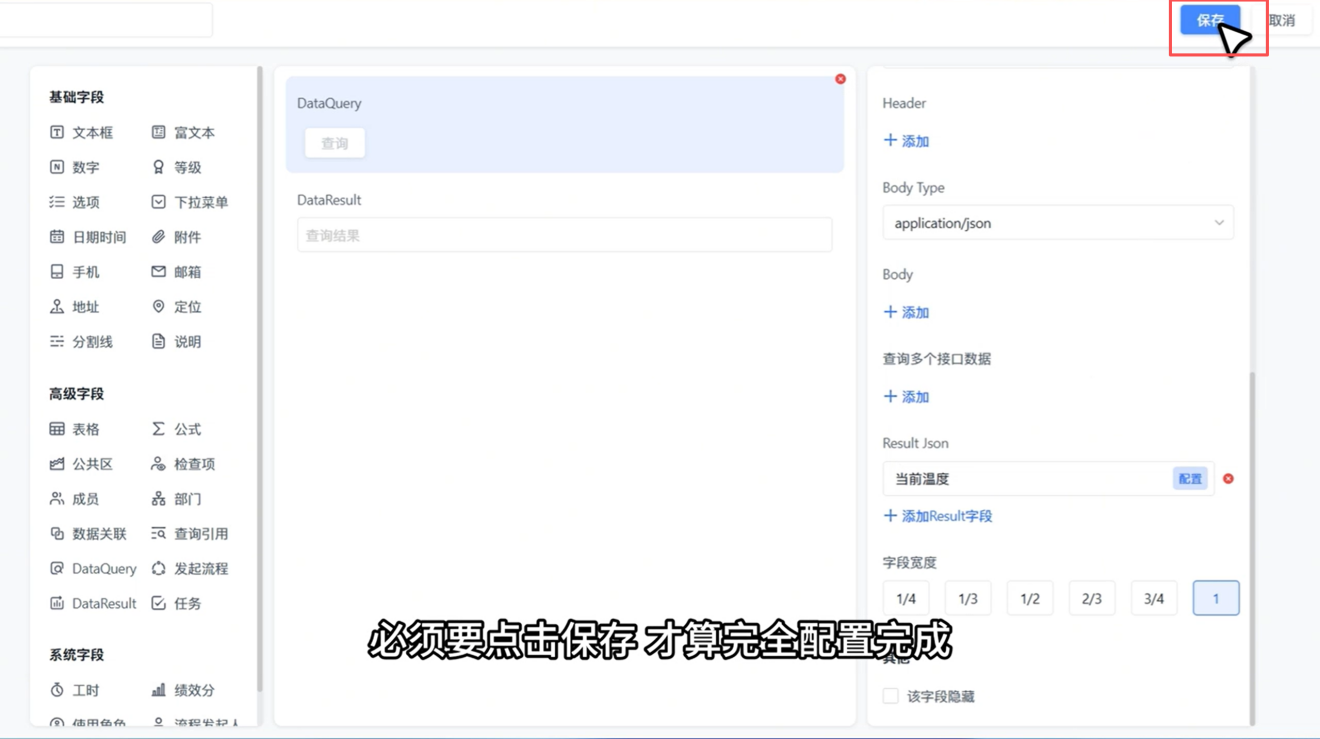Click the right settings panel scrollbar
Screen dimensions: 1320x739
pyautogui.click(x=1251, y=548)
